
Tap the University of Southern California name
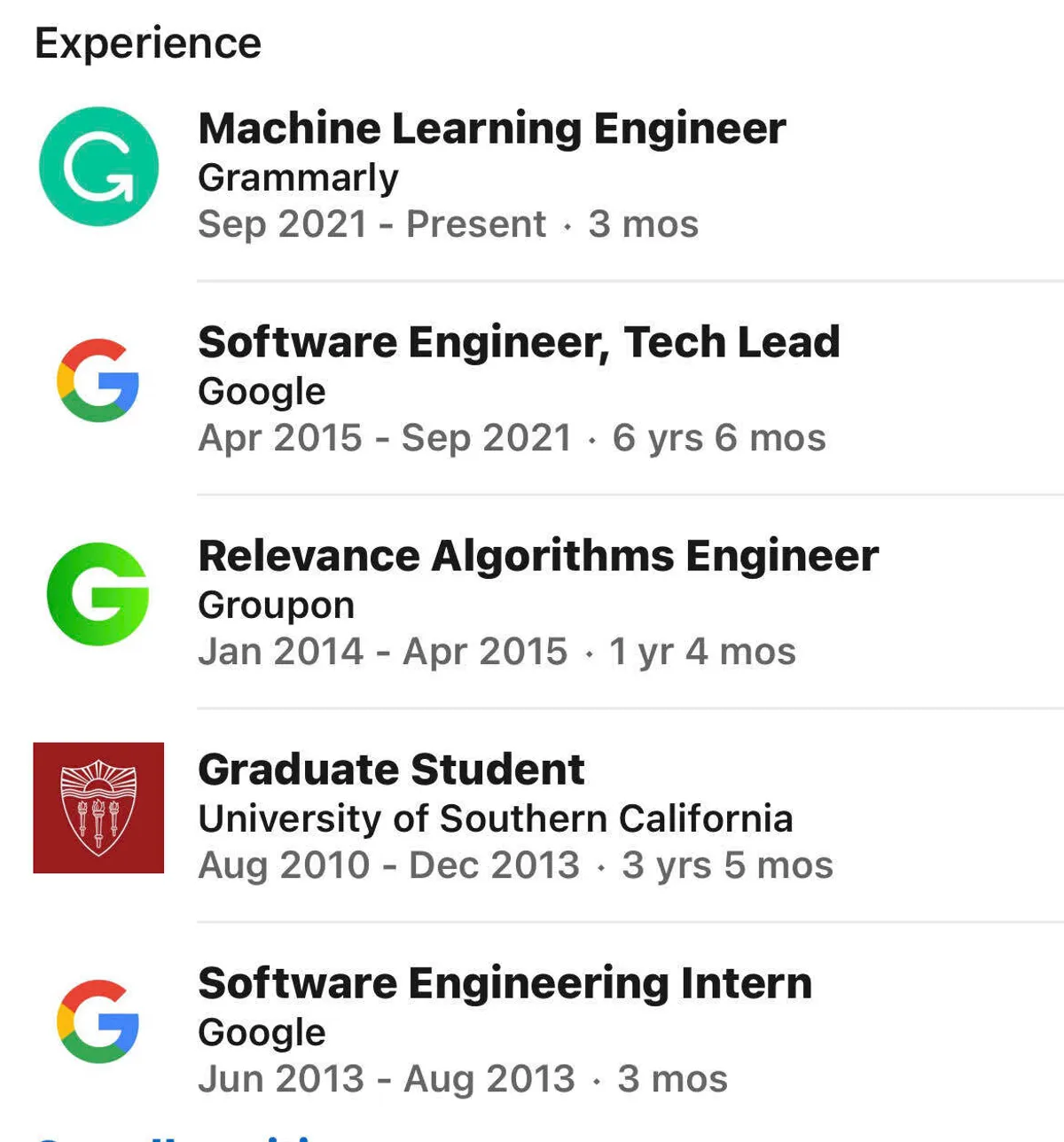tap(495, 818)
